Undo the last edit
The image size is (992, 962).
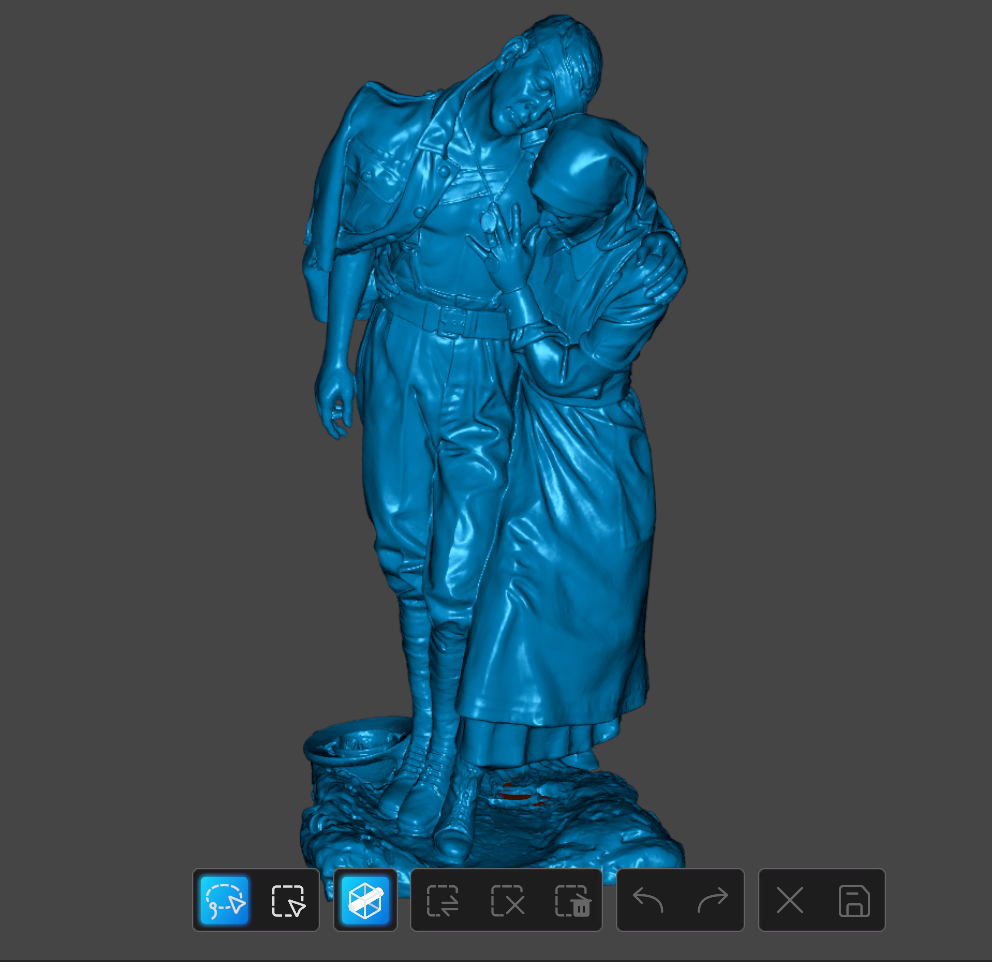(649, 900)
